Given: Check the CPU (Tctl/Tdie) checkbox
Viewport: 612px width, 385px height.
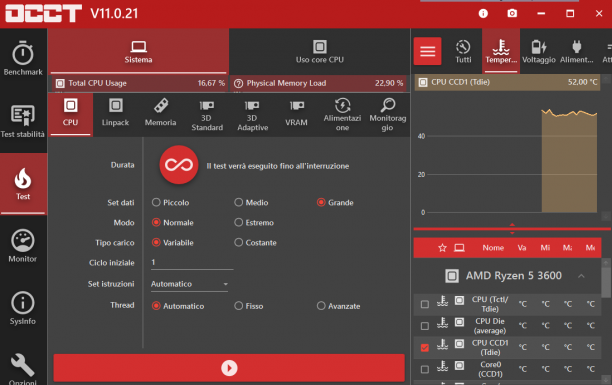Looking at the screenshot, I should point(425,304).
